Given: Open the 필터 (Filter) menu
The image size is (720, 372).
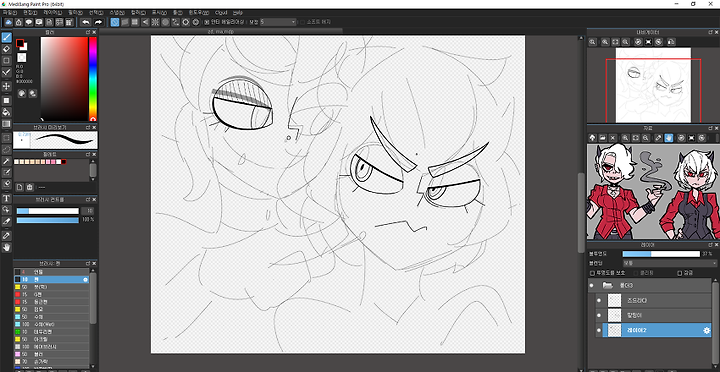Looking at the screenshot, I should click(x=75, y=12).
